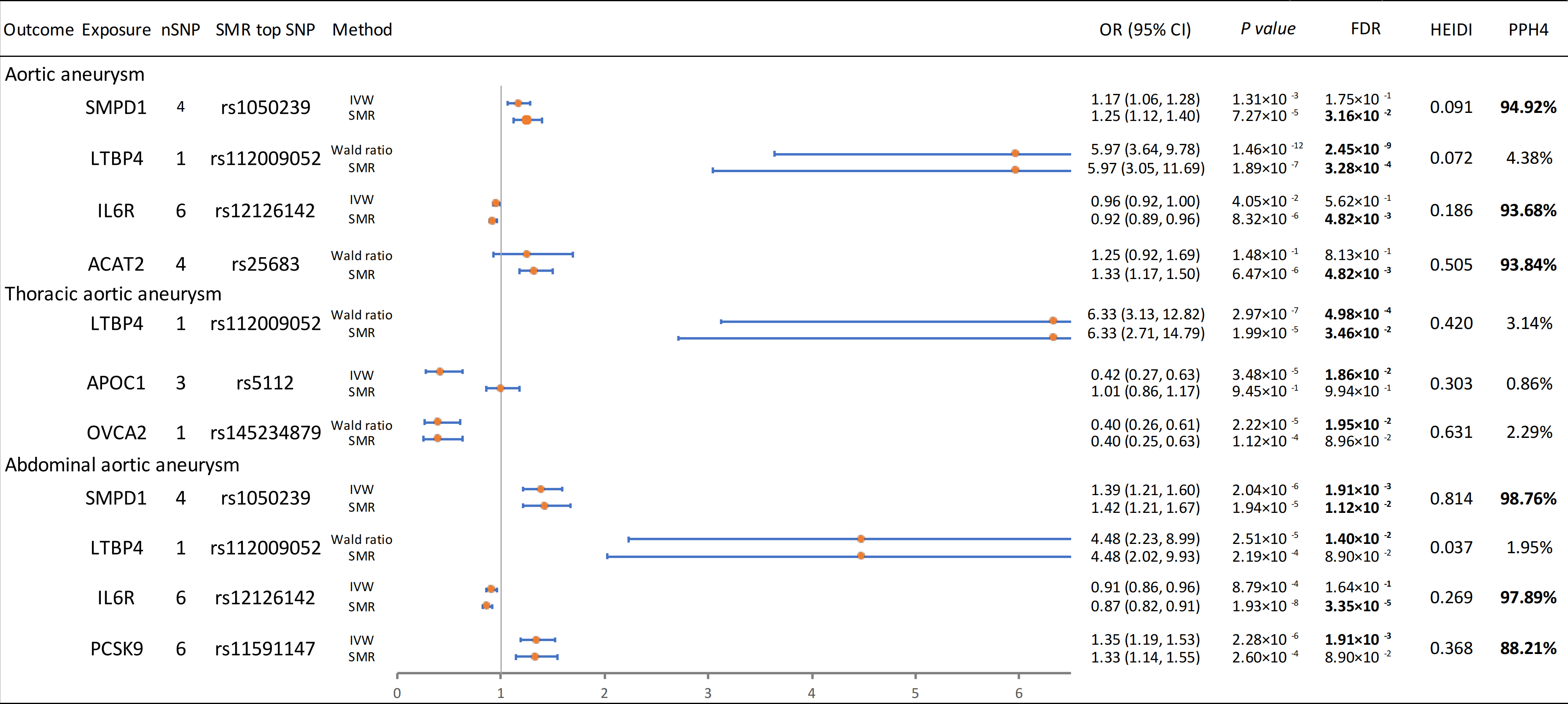Click the 98.76% PPH4 value
This screenshot has height=704, width=1568.
1527,499
